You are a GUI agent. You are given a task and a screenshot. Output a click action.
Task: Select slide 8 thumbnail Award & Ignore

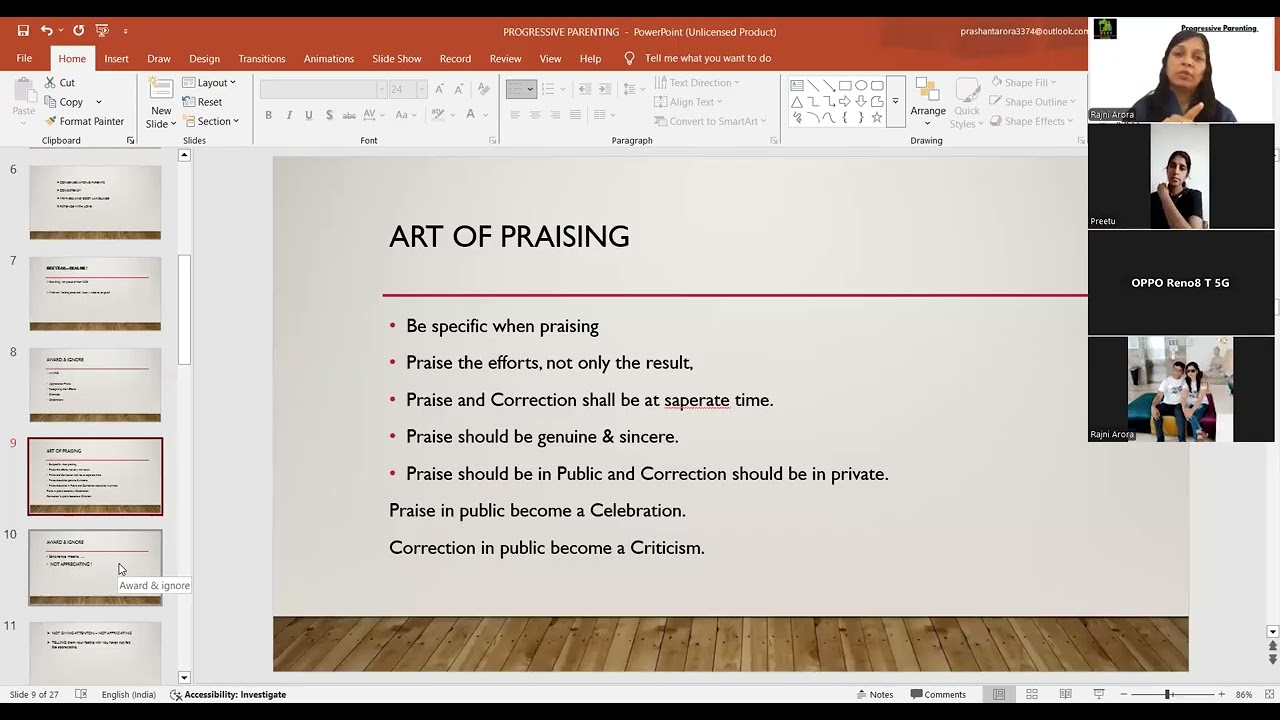coord(95,384)
